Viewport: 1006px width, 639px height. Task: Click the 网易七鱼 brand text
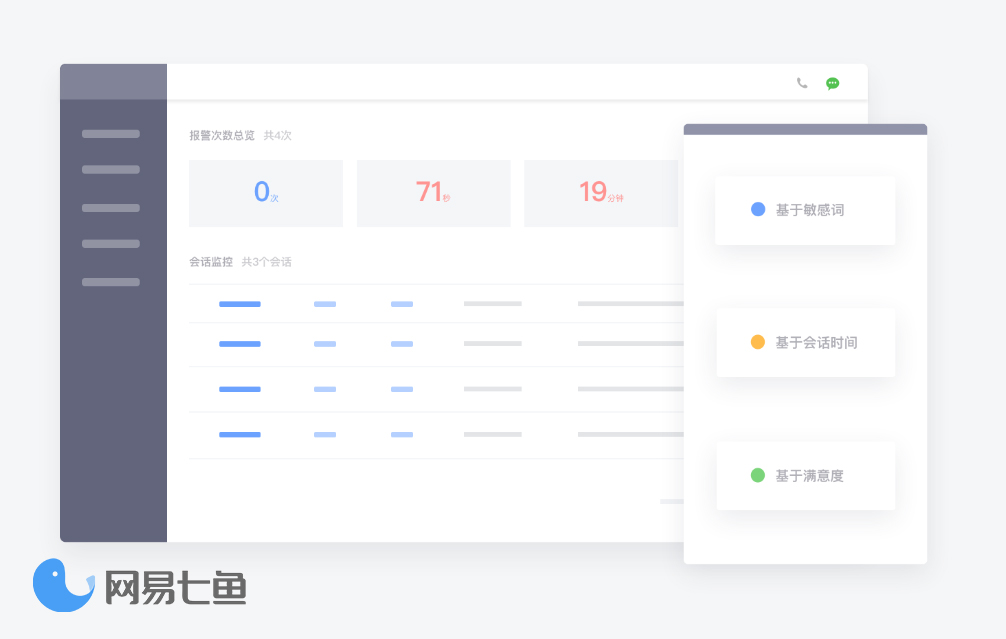175,588
